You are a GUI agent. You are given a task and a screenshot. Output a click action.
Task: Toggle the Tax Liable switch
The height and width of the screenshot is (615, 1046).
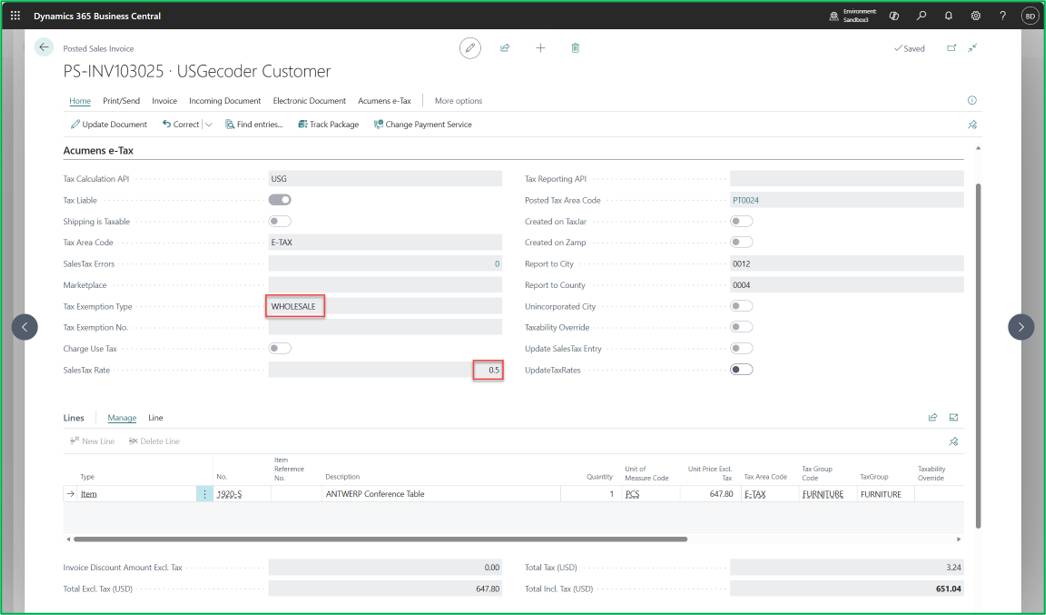click(280, 200)
